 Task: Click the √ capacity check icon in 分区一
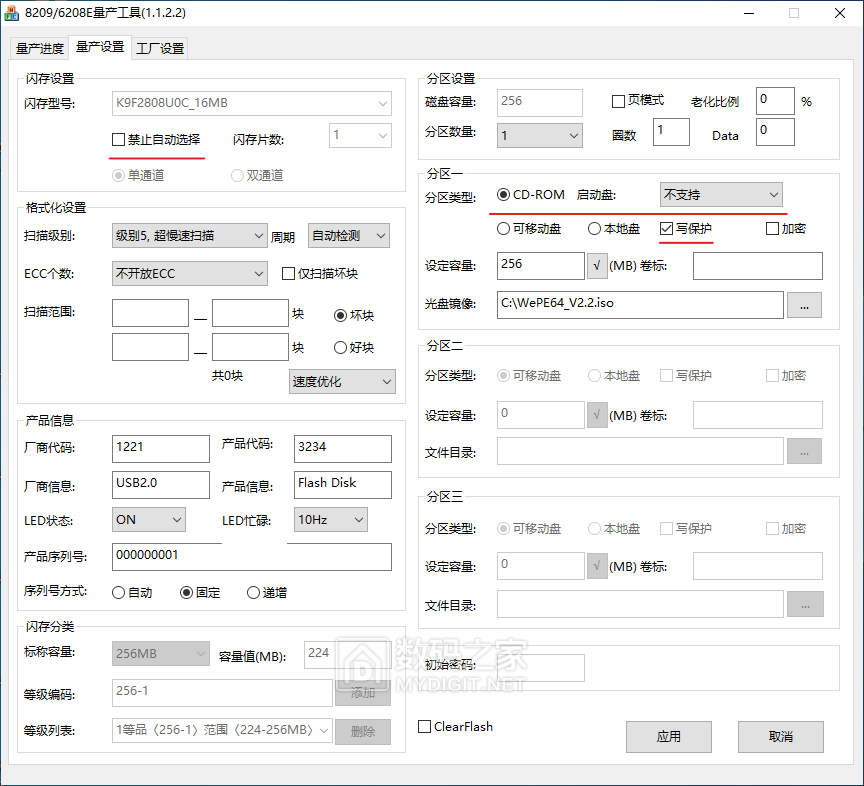596,266
